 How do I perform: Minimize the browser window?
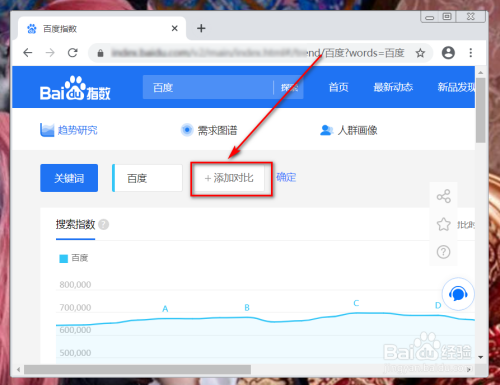(430, 17)
